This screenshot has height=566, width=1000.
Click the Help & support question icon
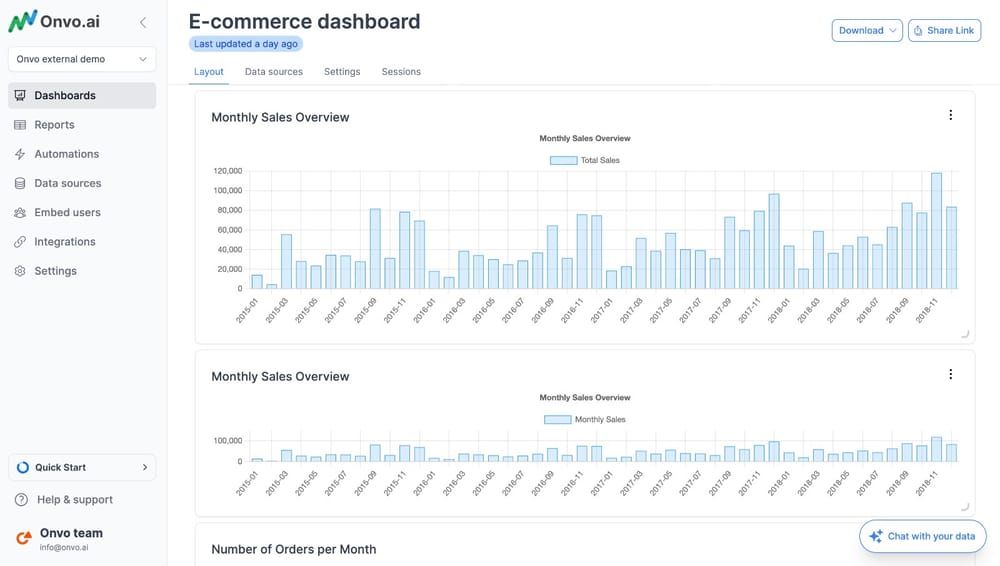click(x=21, y=500)
